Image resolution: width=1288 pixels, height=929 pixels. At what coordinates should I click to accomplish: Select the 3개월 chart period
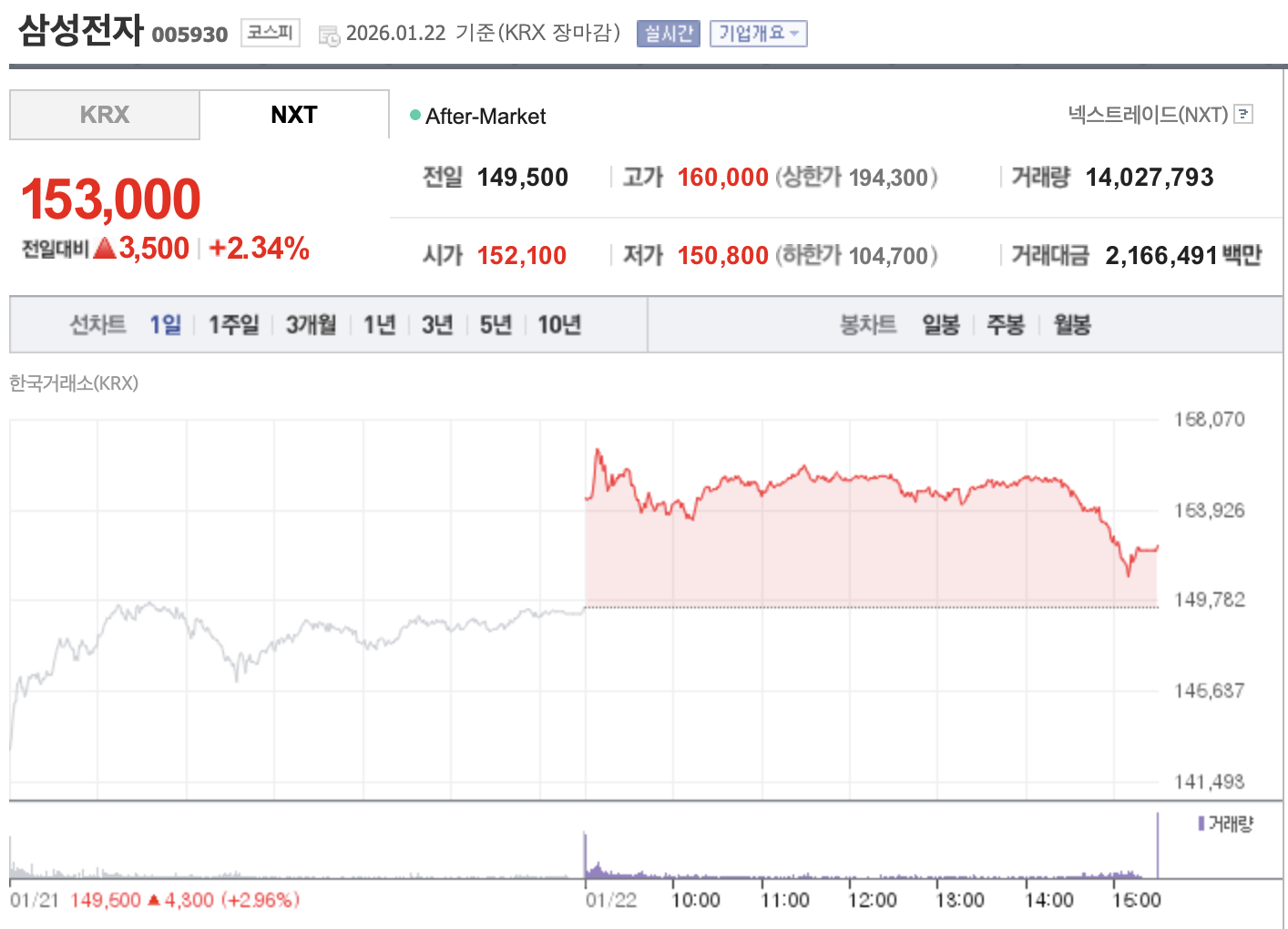[311, 323]
